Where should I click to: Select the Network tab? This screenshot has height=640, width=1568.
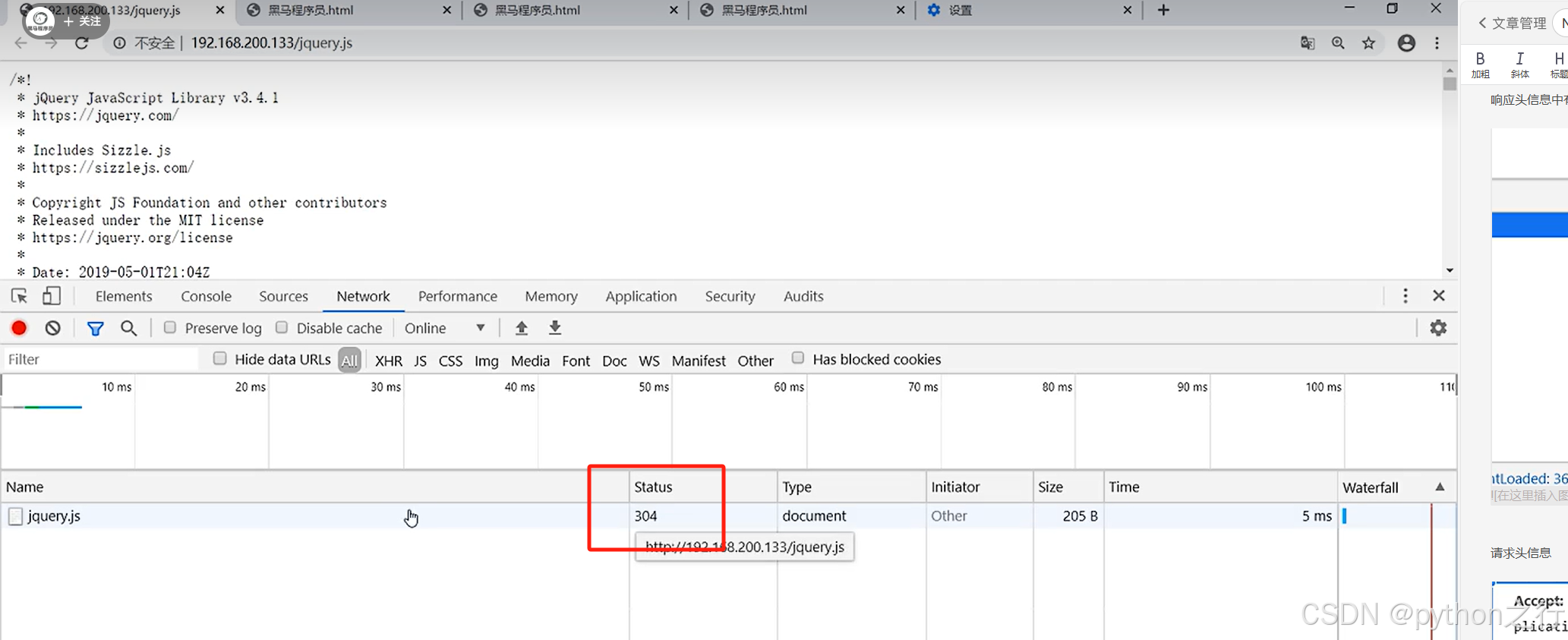coord(363,296)
